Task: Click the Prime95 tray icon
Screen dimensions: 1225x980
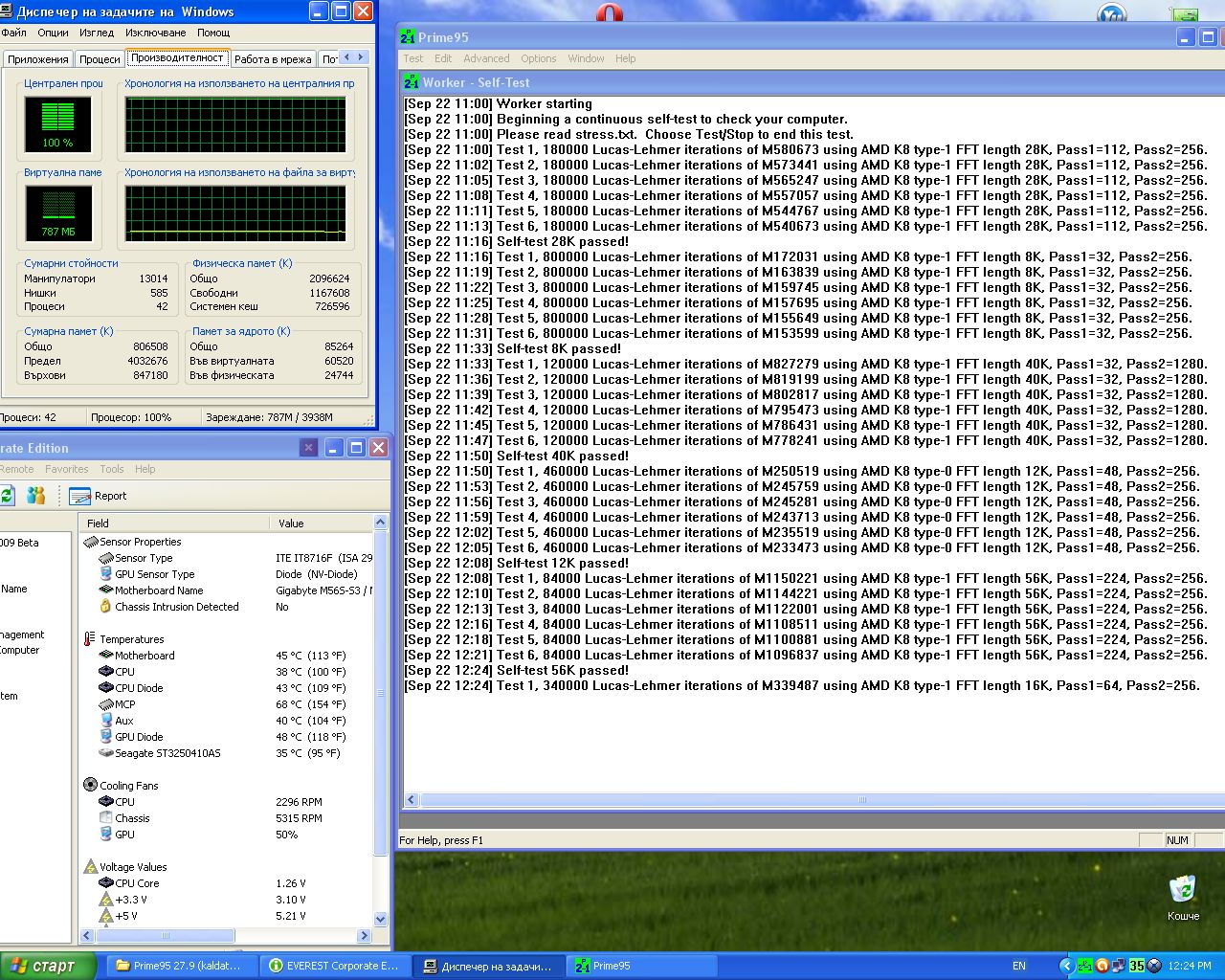Action: click(x=1084, y=966)
